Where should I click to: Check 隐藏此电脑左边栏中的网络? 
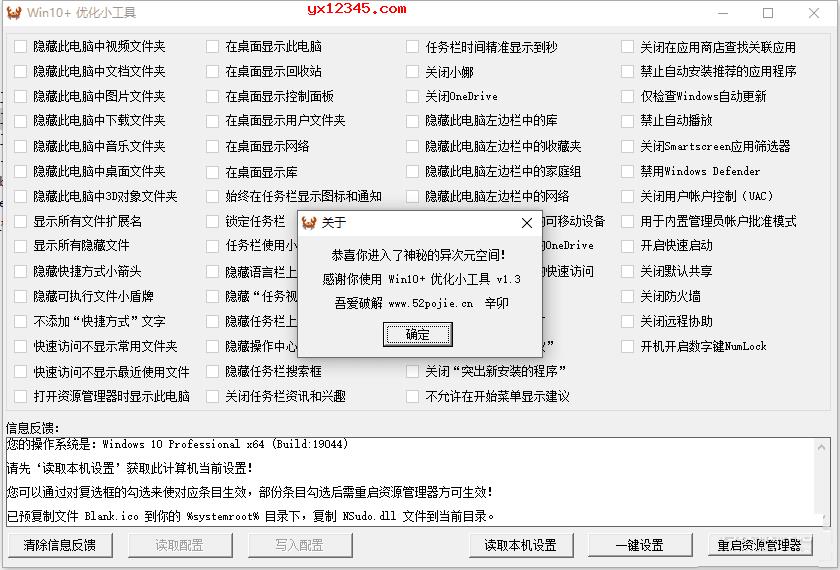412,197
